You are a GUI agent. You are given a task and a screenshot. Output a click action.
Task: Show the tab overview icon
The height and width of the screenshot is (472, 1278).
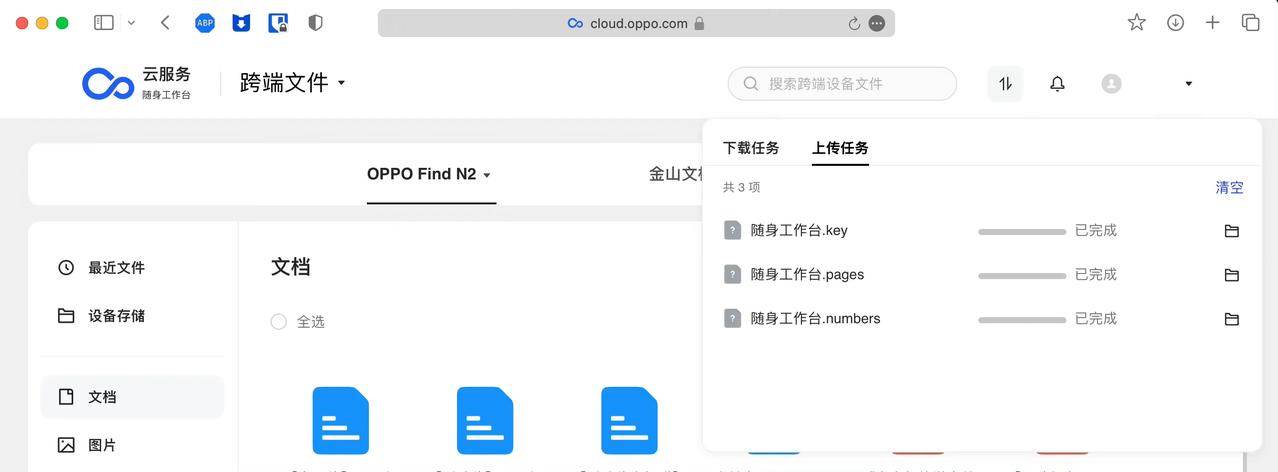tap(1250, 22)
